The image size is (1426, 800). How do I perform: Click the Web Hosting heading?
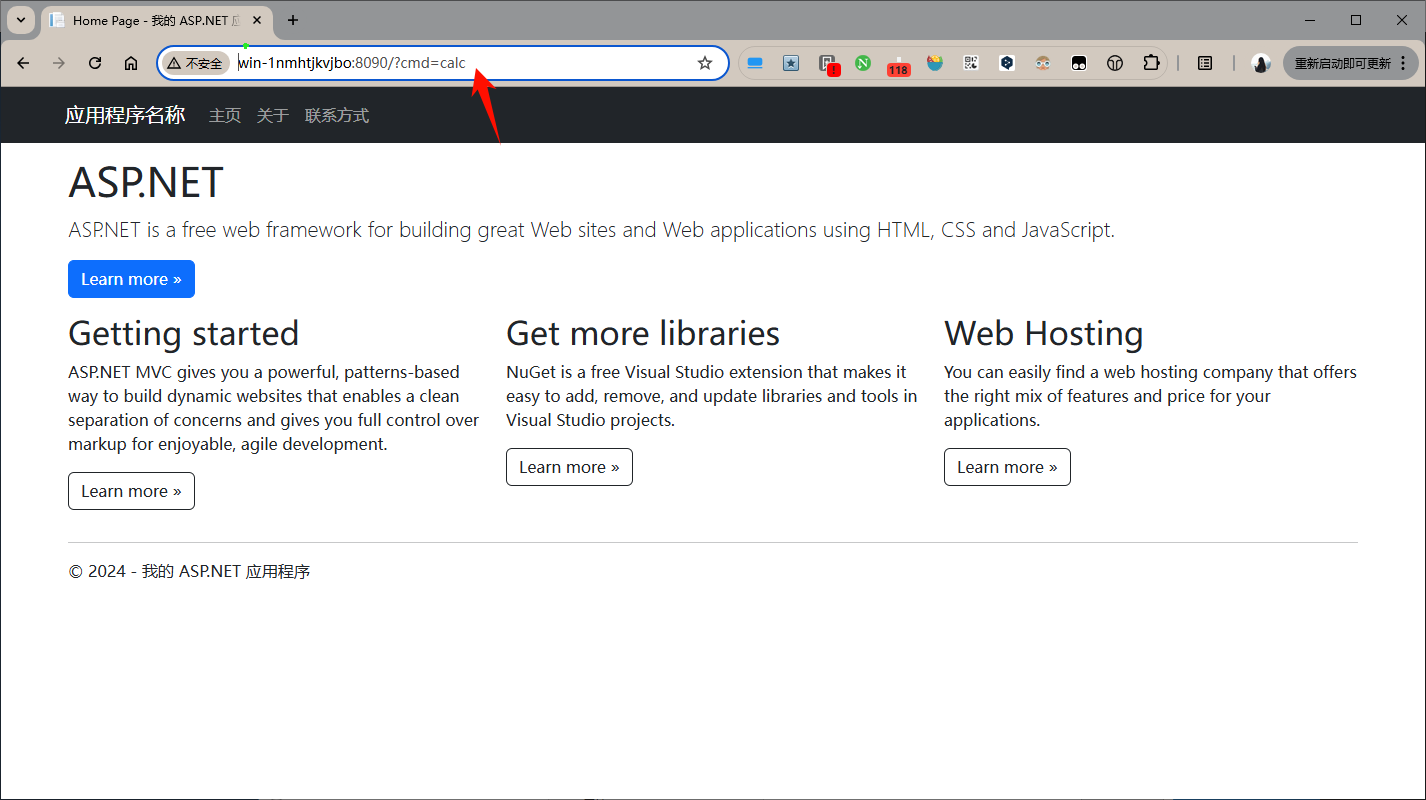(x=1044, y=333)
